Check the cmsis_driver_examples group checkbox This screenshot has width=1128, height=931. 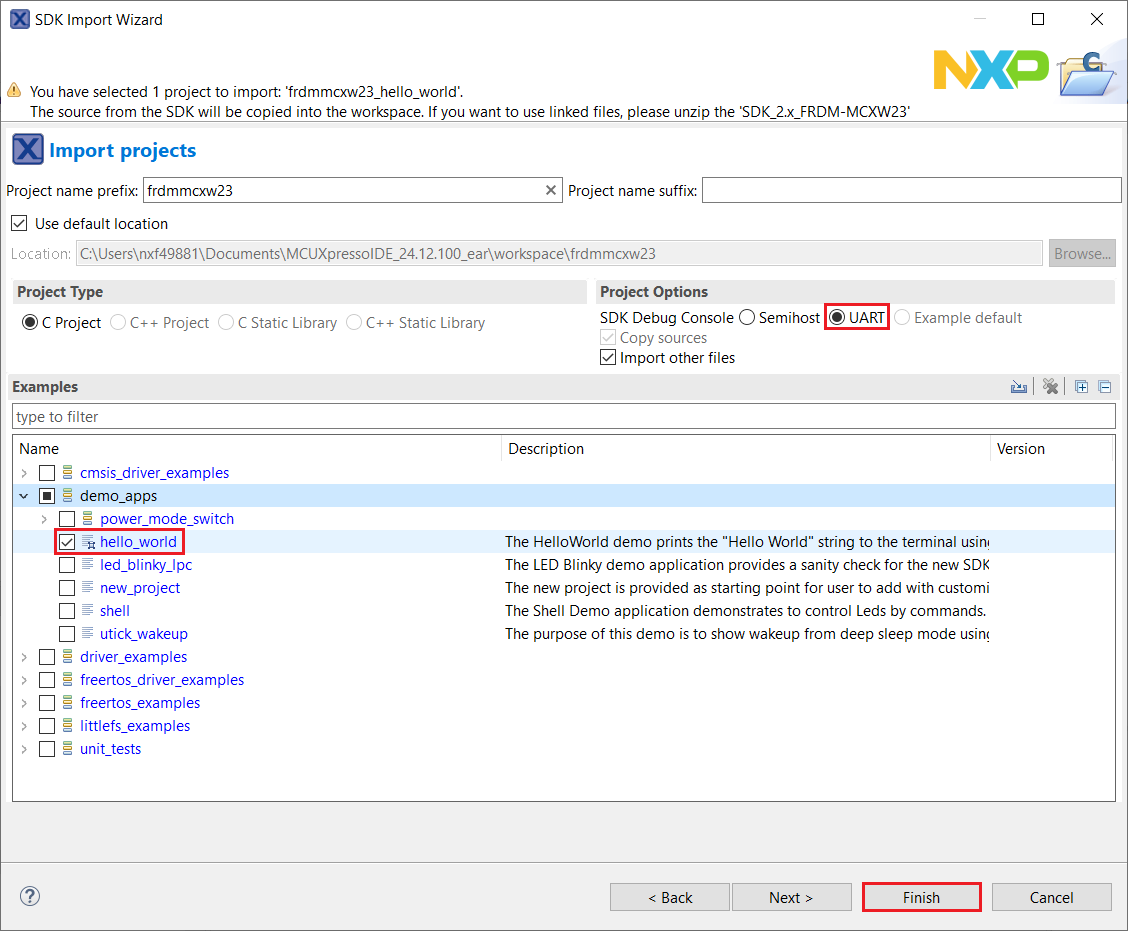point(47,473)
